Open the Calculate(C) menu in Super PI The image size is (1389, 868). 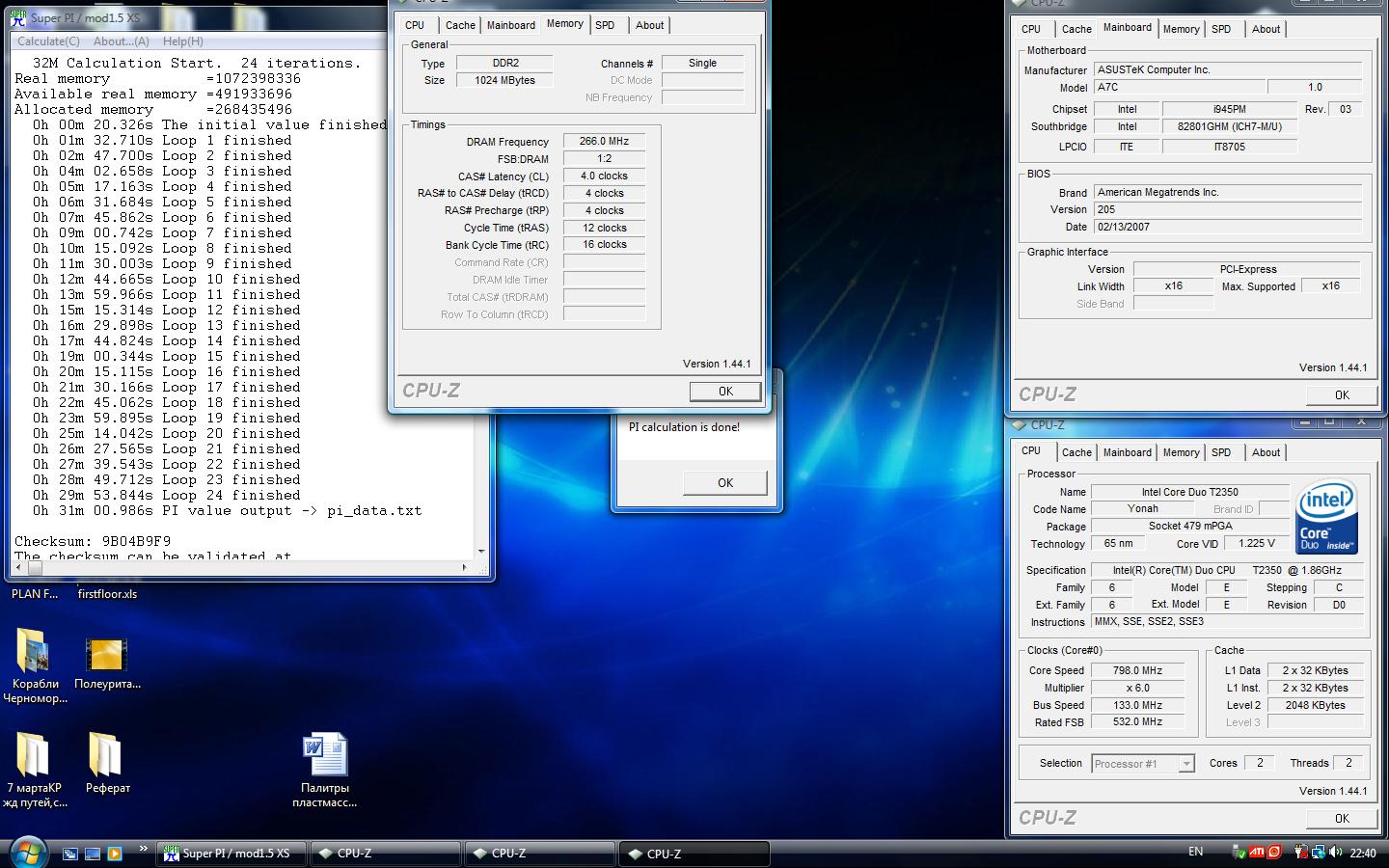[48, 41]
